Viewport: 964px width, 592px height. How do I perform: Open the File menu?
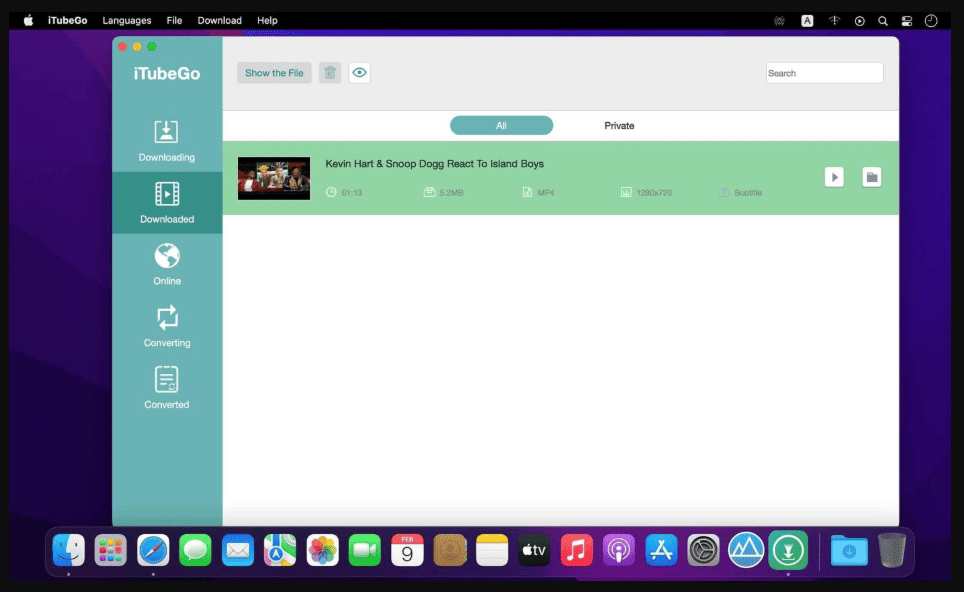pos(174,20)
